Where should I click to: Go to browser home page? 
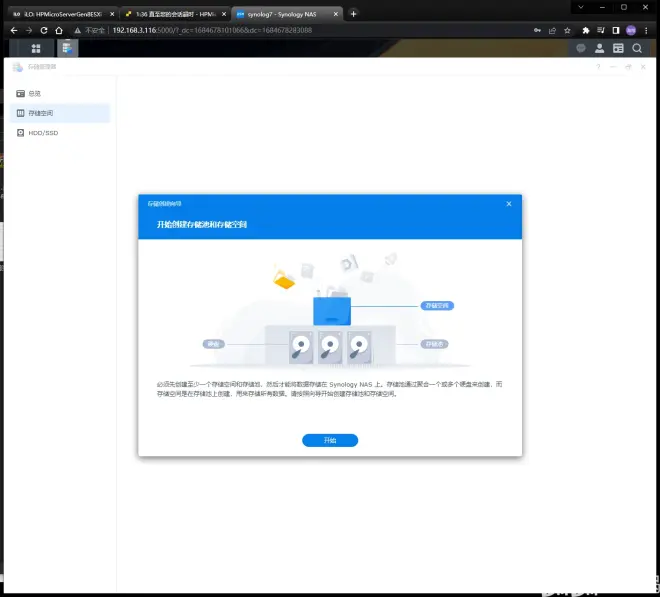[x=59, y=30]
